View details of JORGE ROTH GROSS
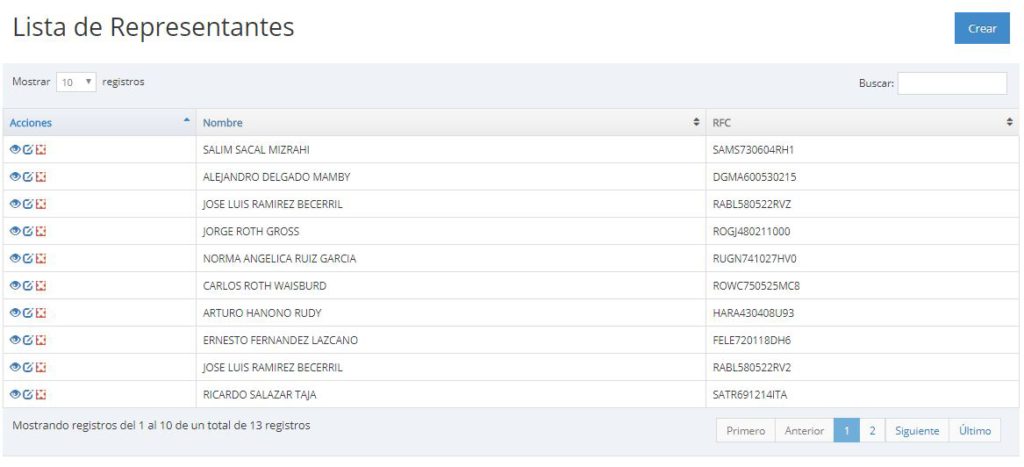This screenshot has width=1024, height=467. pos(15,231)
